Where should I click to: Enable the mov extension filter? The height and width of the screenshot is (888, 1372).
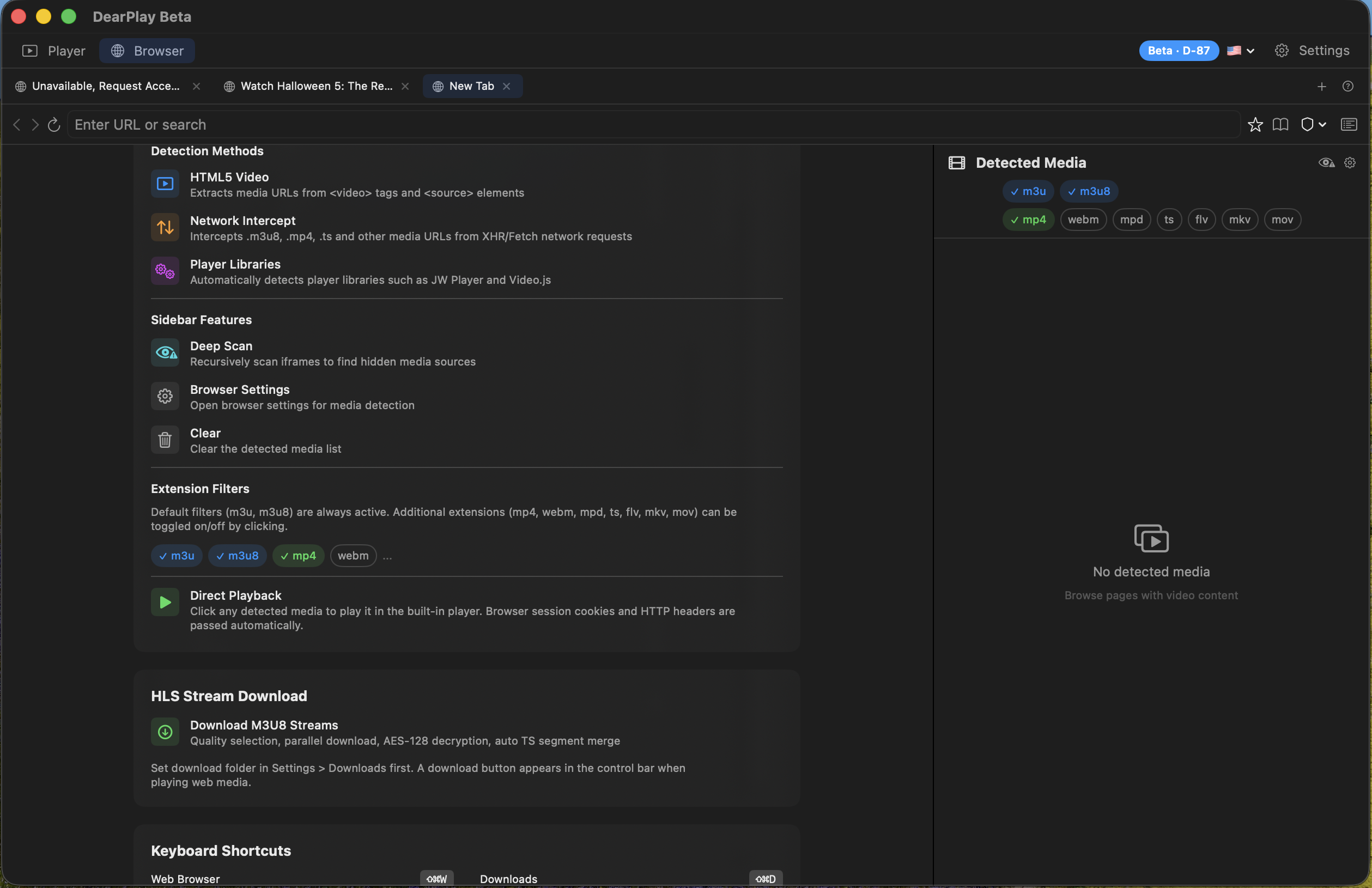pyautogui.click(x=1282, y=220)
